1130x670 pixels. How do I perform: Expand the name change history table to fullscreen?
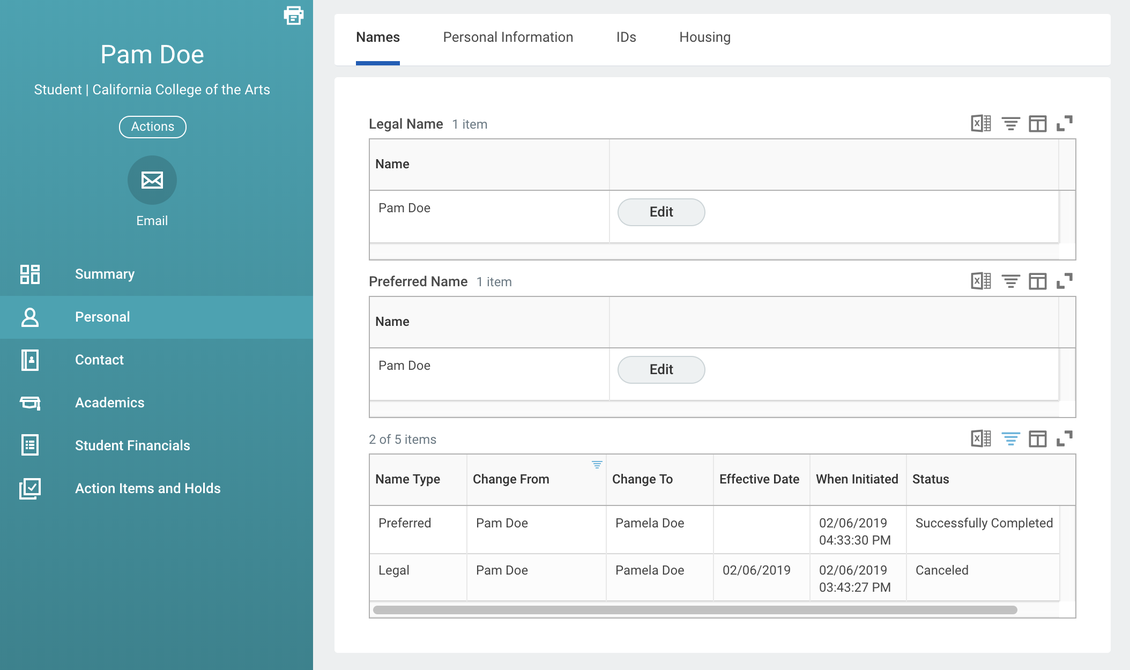tap(1064, 439)
